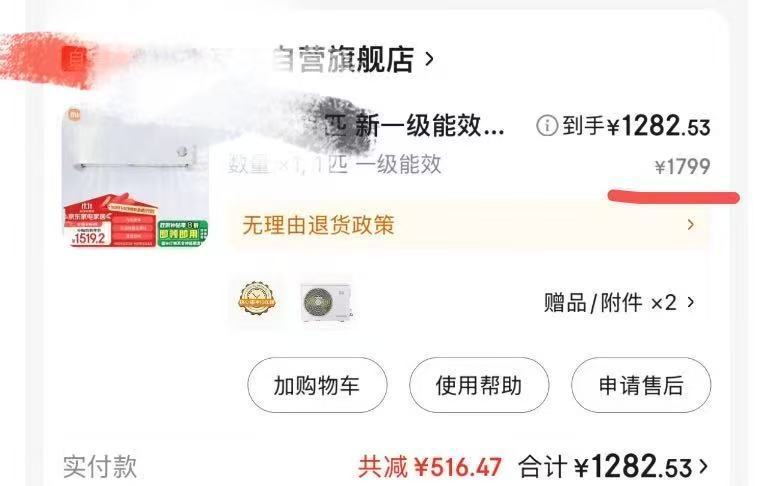Tap the ¥1519.2 promo tag on image
The image size is (780, 486).
[x=89, y=237]
